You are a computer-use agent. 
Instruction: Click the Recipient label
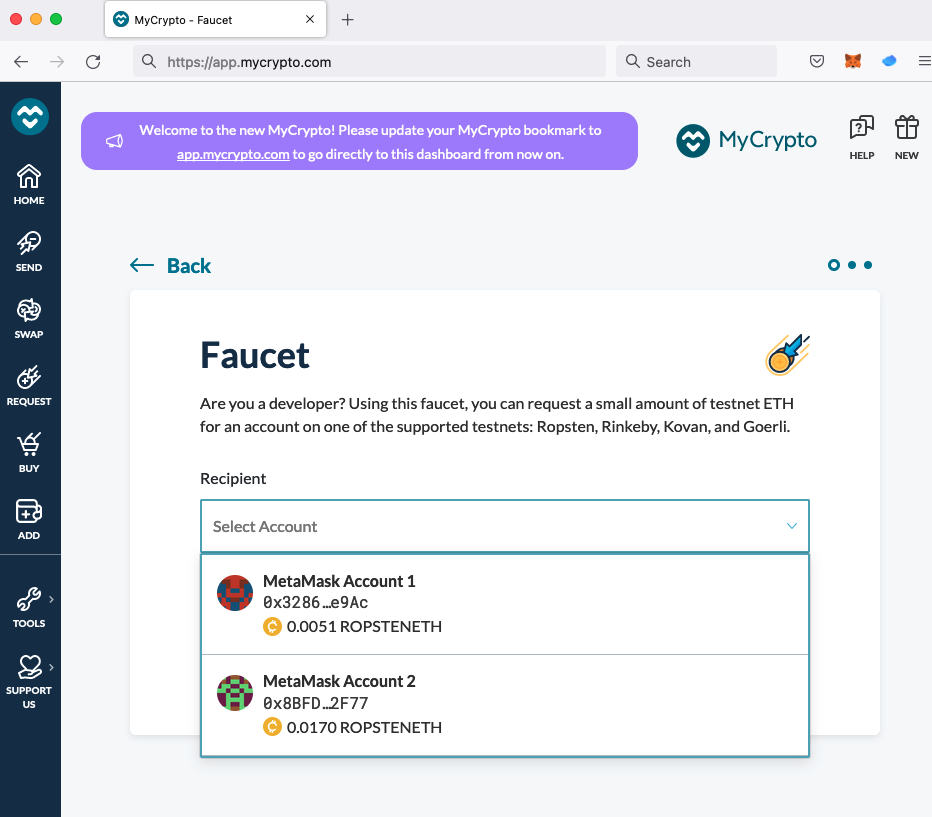click(233, 478)
